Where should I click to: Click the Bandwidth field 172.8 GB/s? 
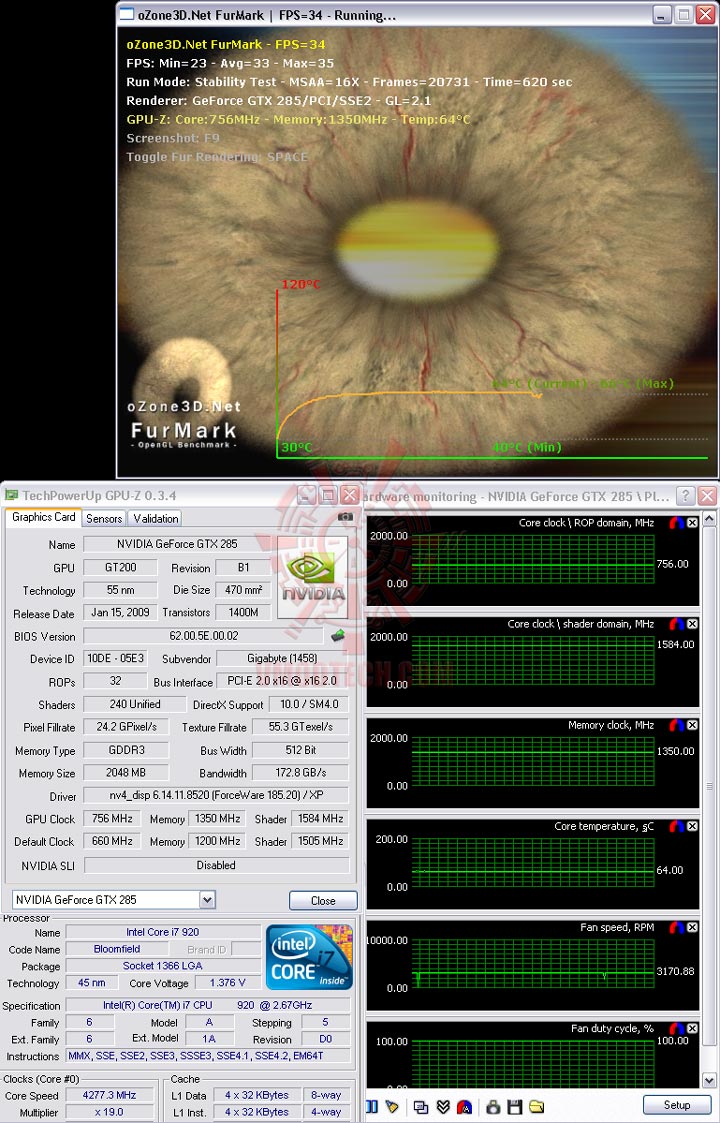(300, 772)
